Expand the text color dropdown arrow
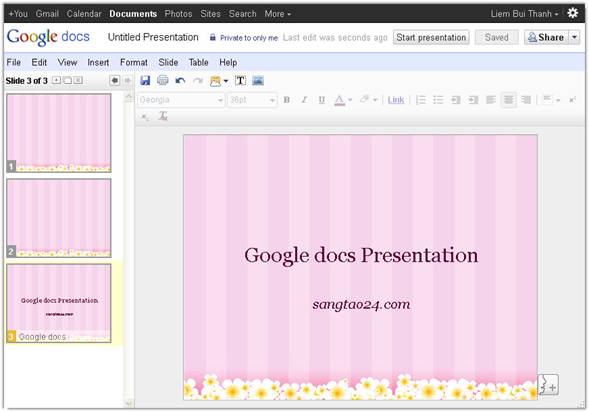This screenshot has width=589, height=412. click(350, 100)
